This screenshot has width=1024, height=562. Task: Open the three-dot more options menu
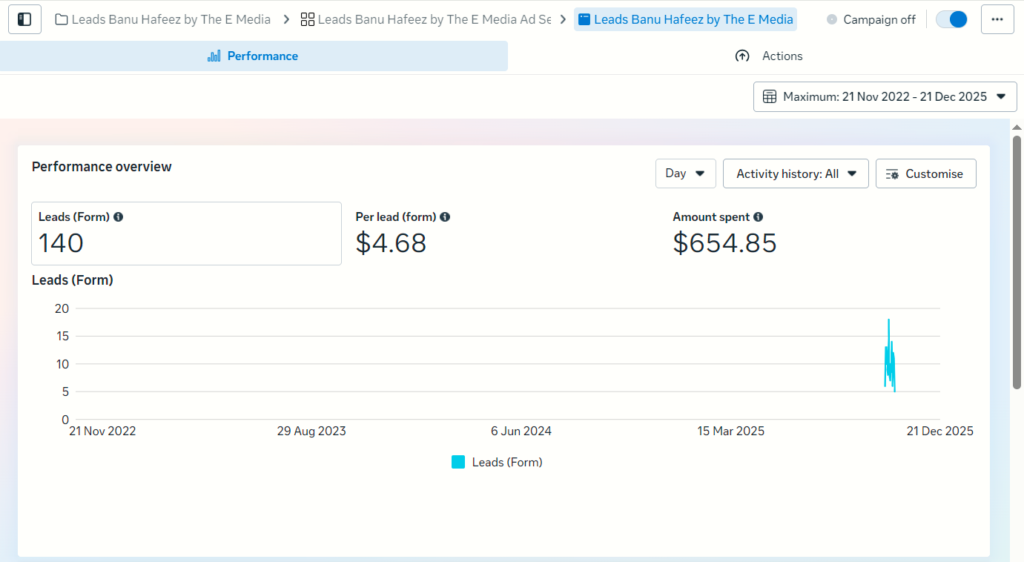[x=997, y=20]
